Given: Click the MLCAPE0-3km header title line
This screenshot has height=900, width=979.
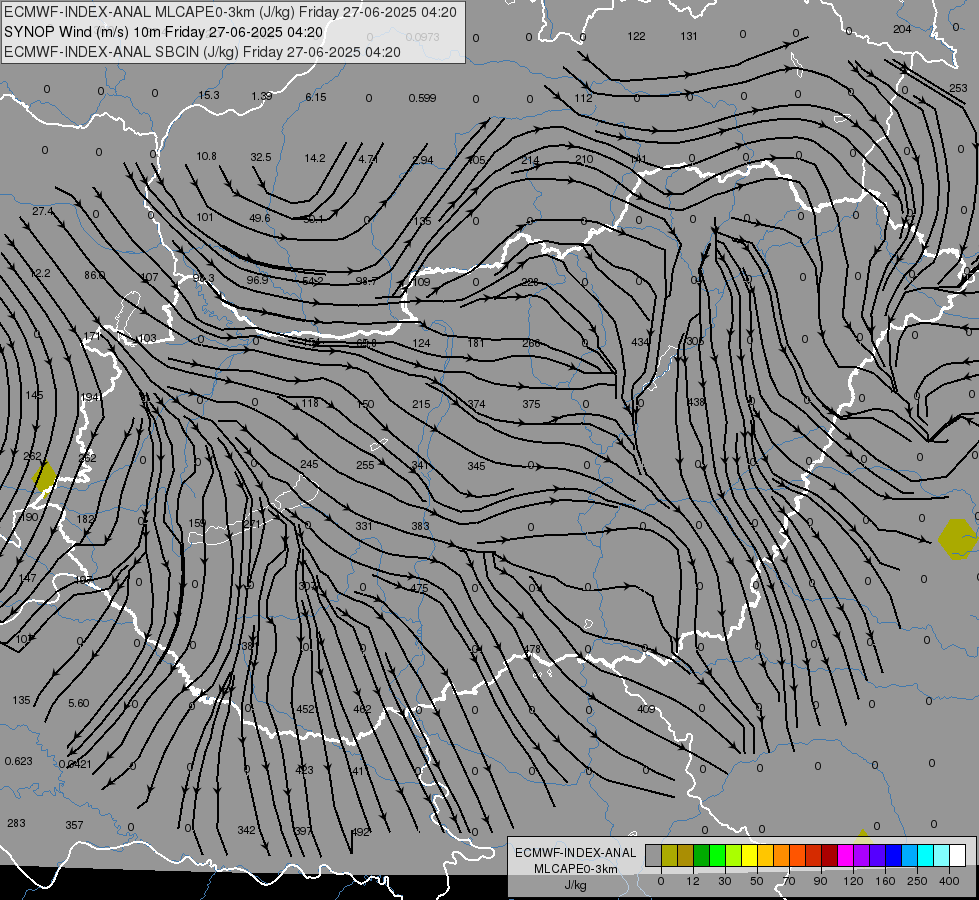Looking at the screenshot, I should [x=230, y=12].
